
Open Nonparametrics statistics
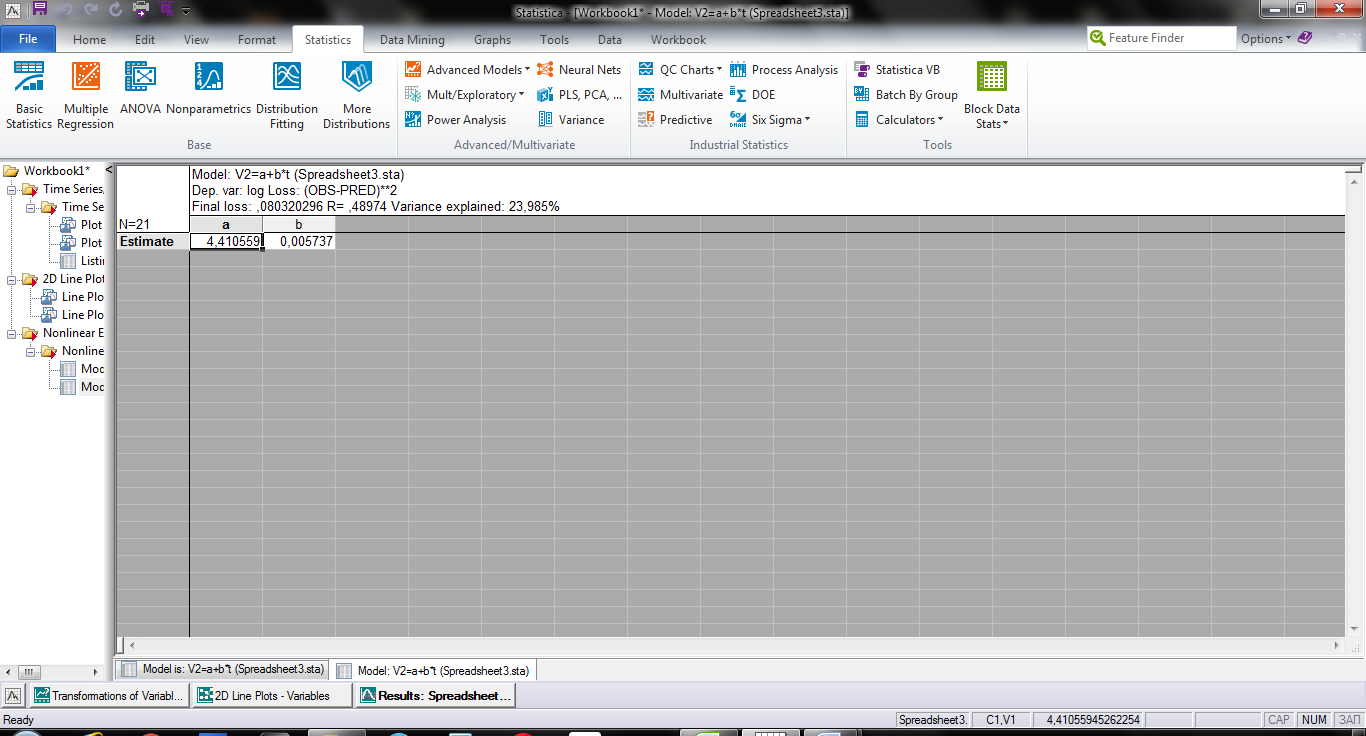[x=208, y=90]
